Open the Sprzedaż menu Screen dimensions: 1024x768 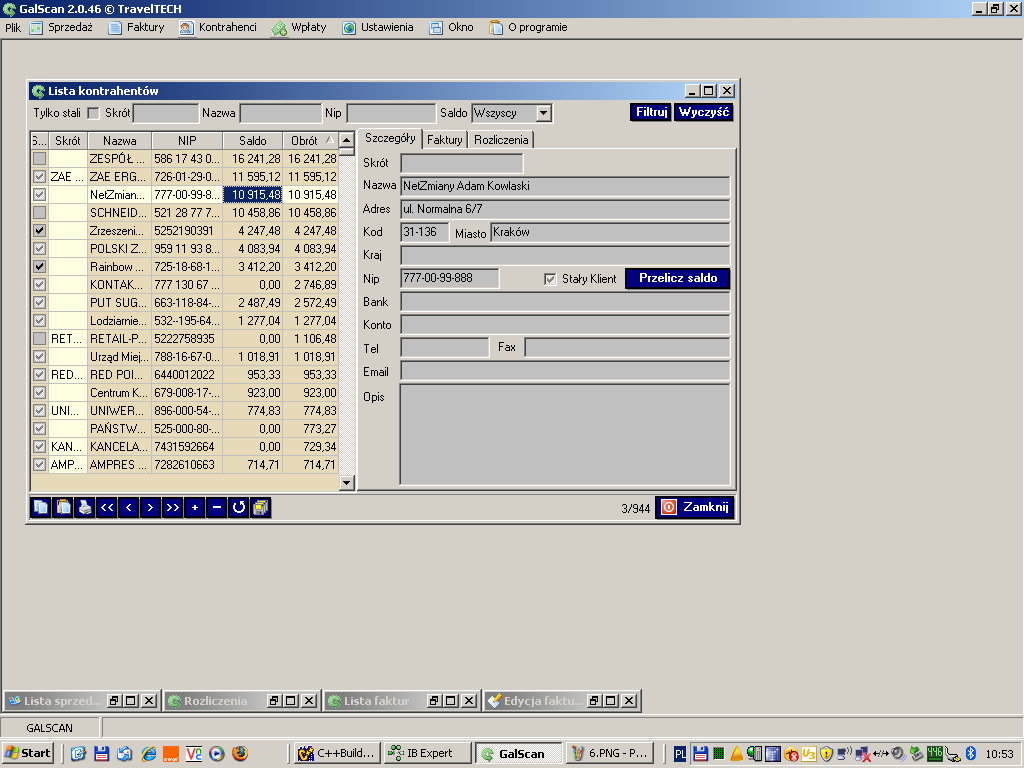[x=62, y=27]
